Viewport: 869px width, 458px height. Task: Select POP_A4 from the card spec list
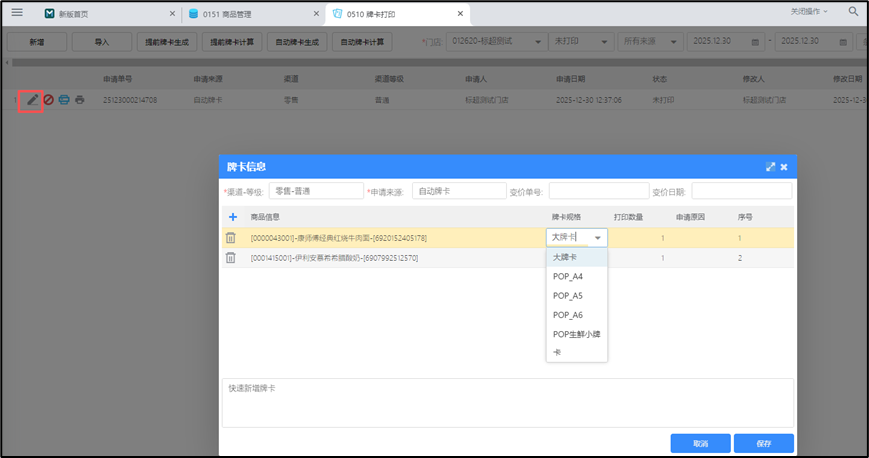pyautogui.click(x=568, y=277)
